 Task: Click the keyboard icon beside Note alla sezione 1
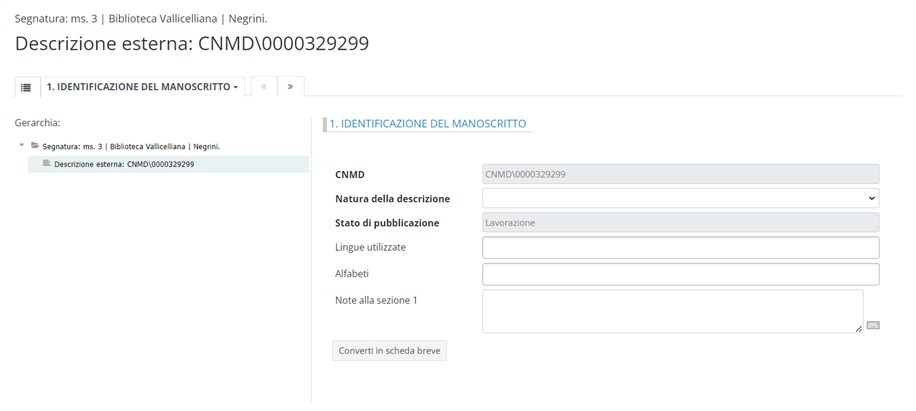tap(872, 325)
